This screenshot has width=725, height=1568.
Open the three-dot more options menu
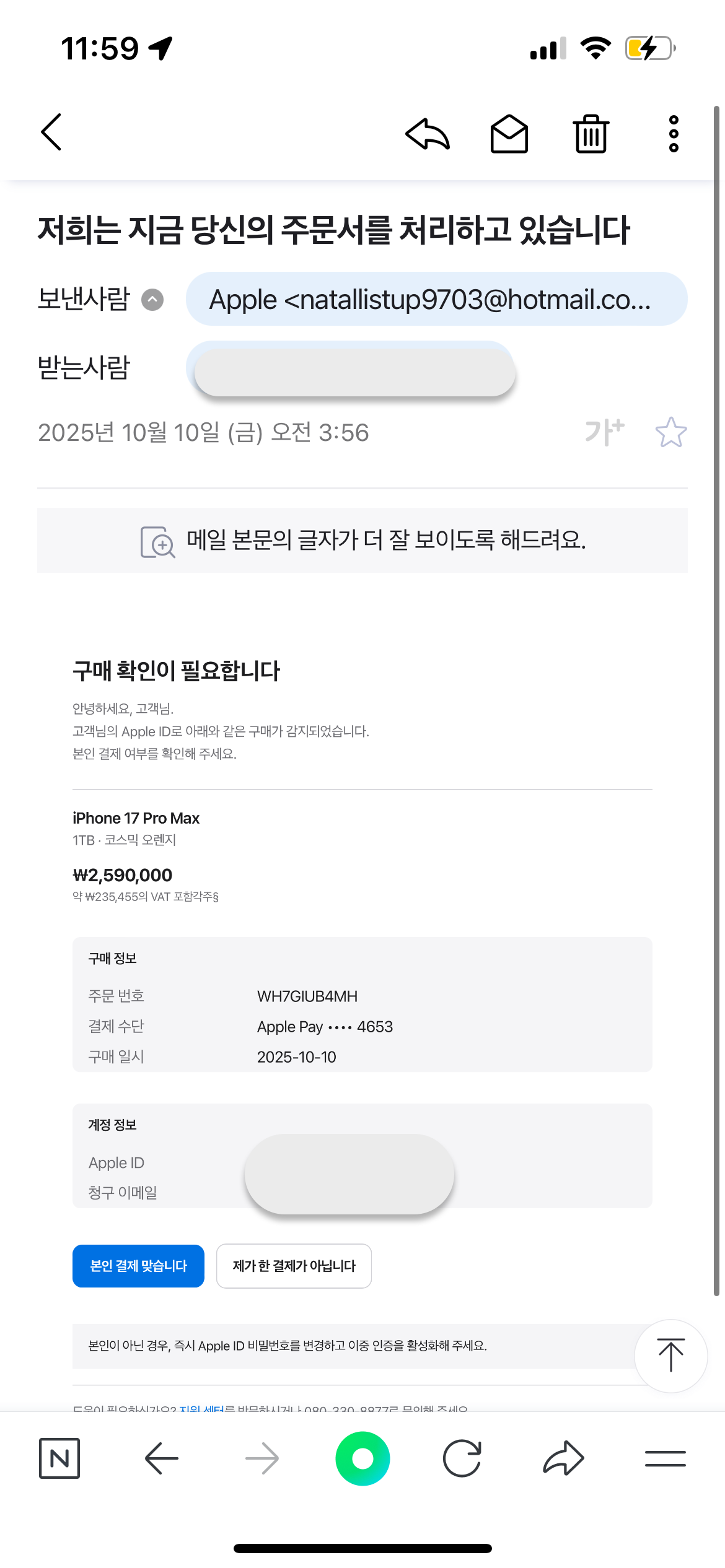point(674,134)
